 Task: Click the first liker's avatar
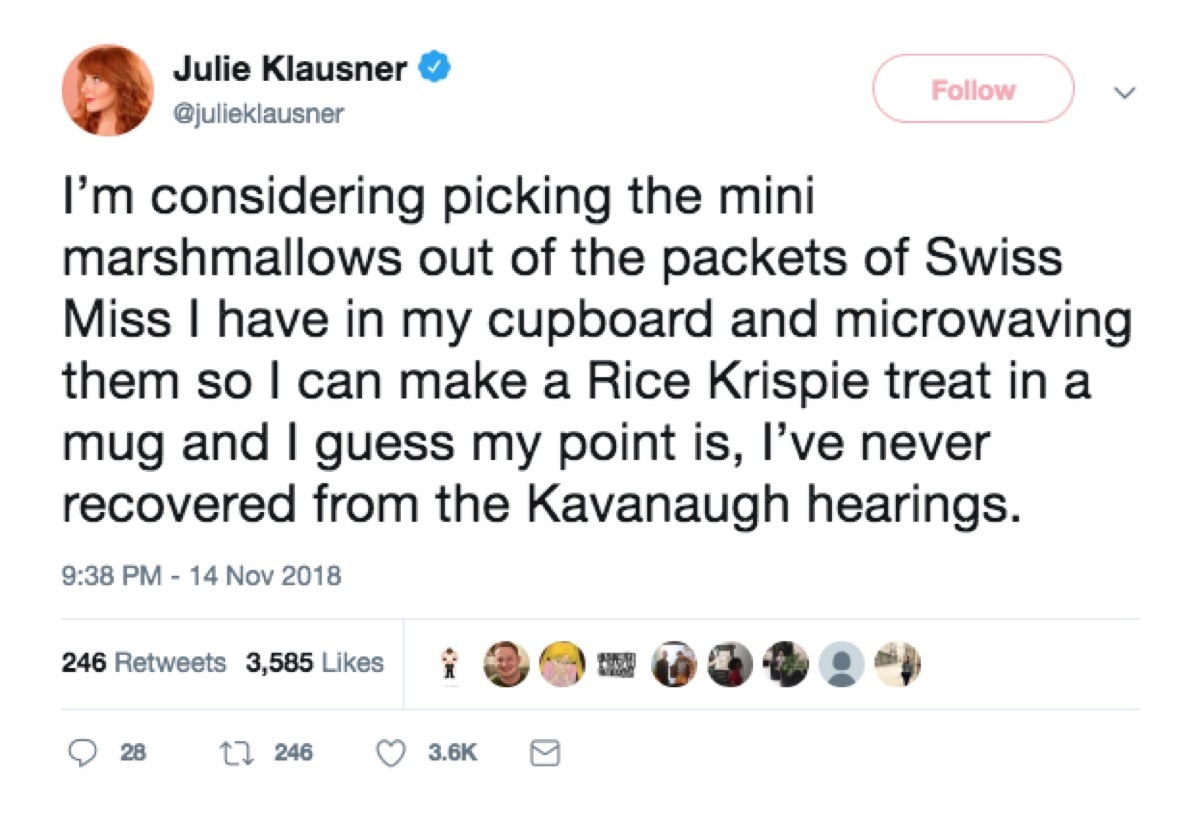point(448,663)
